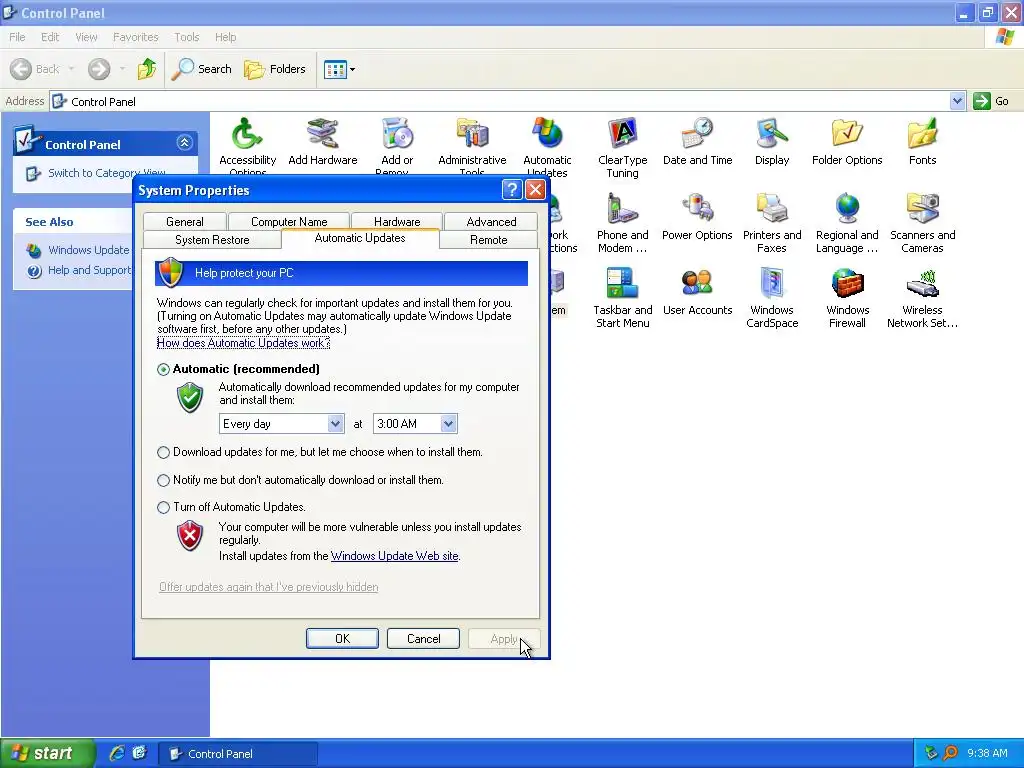1024x768 pixels.
Task: Click Switch to Category View link
Action: (106, 173)
